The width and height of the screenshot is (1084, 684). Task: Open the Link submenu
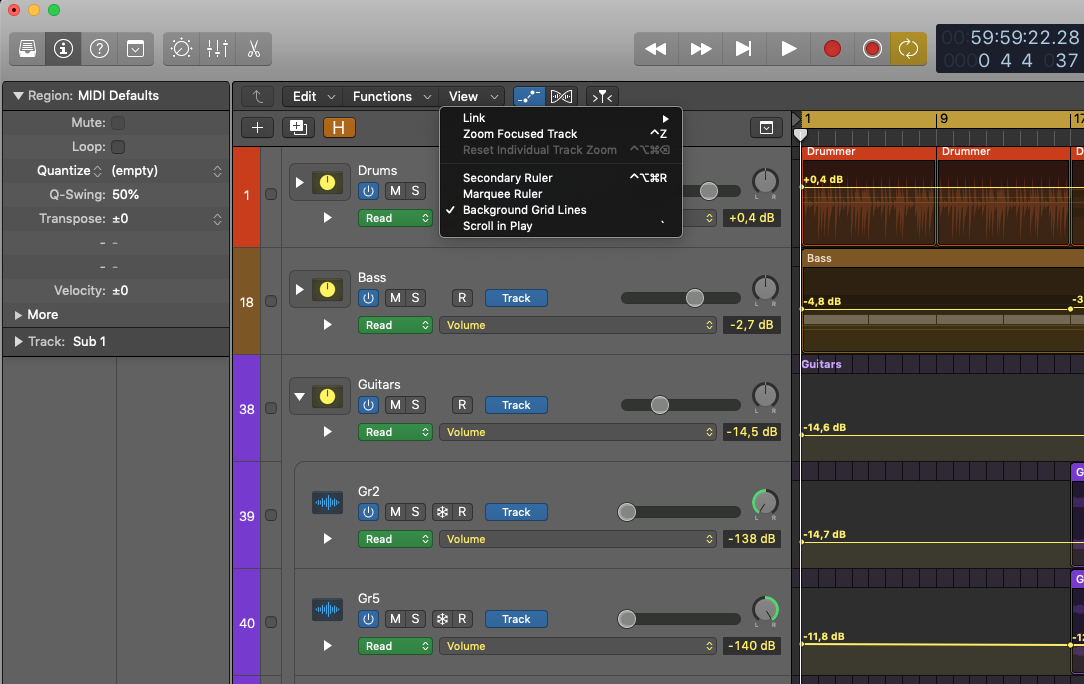pyautogui.click(x=561, y=118)
